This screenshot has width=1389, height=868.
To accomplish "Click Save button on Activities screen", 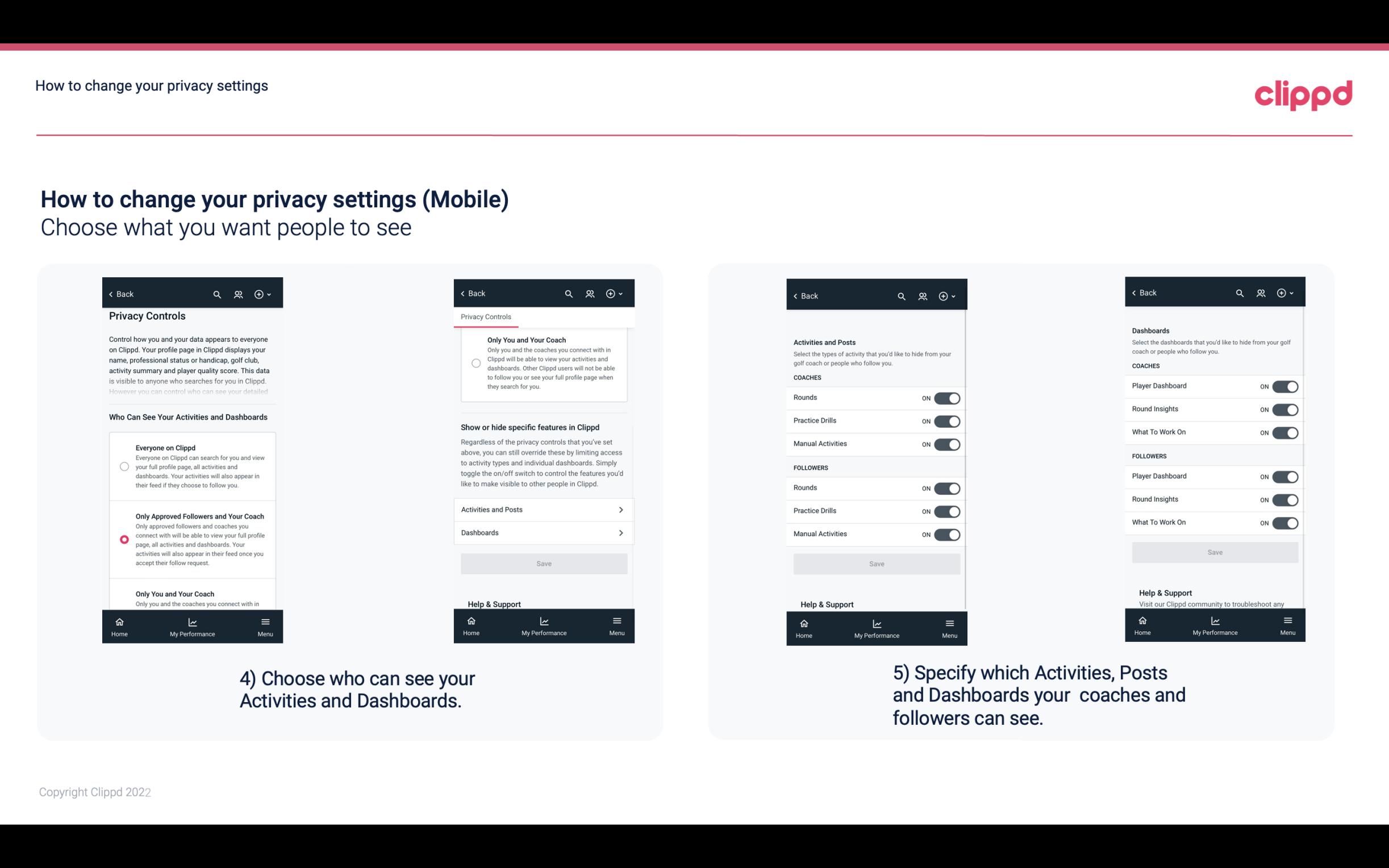I will (x=875, y=563).
